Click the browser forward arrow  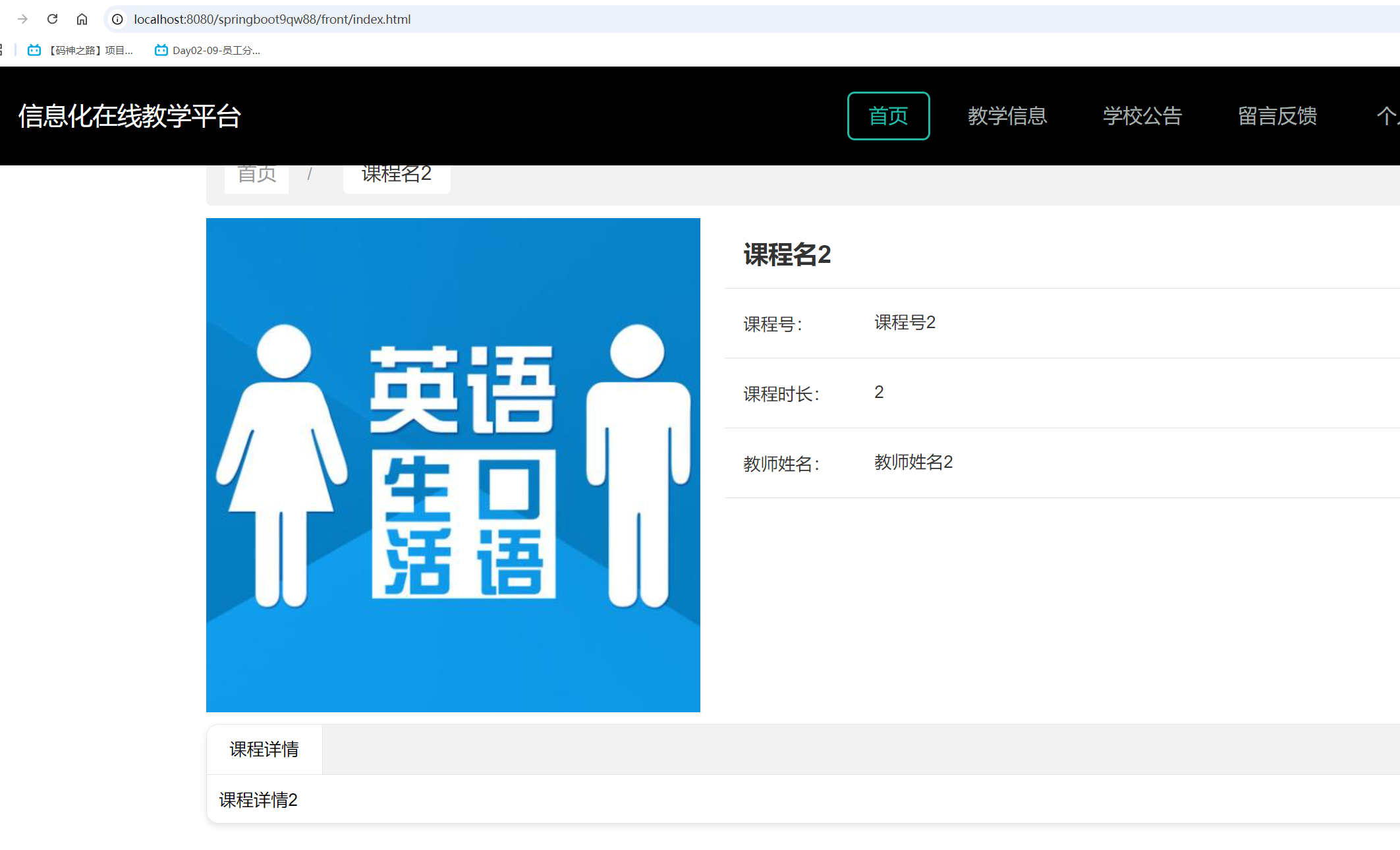(x=22, y=19)
